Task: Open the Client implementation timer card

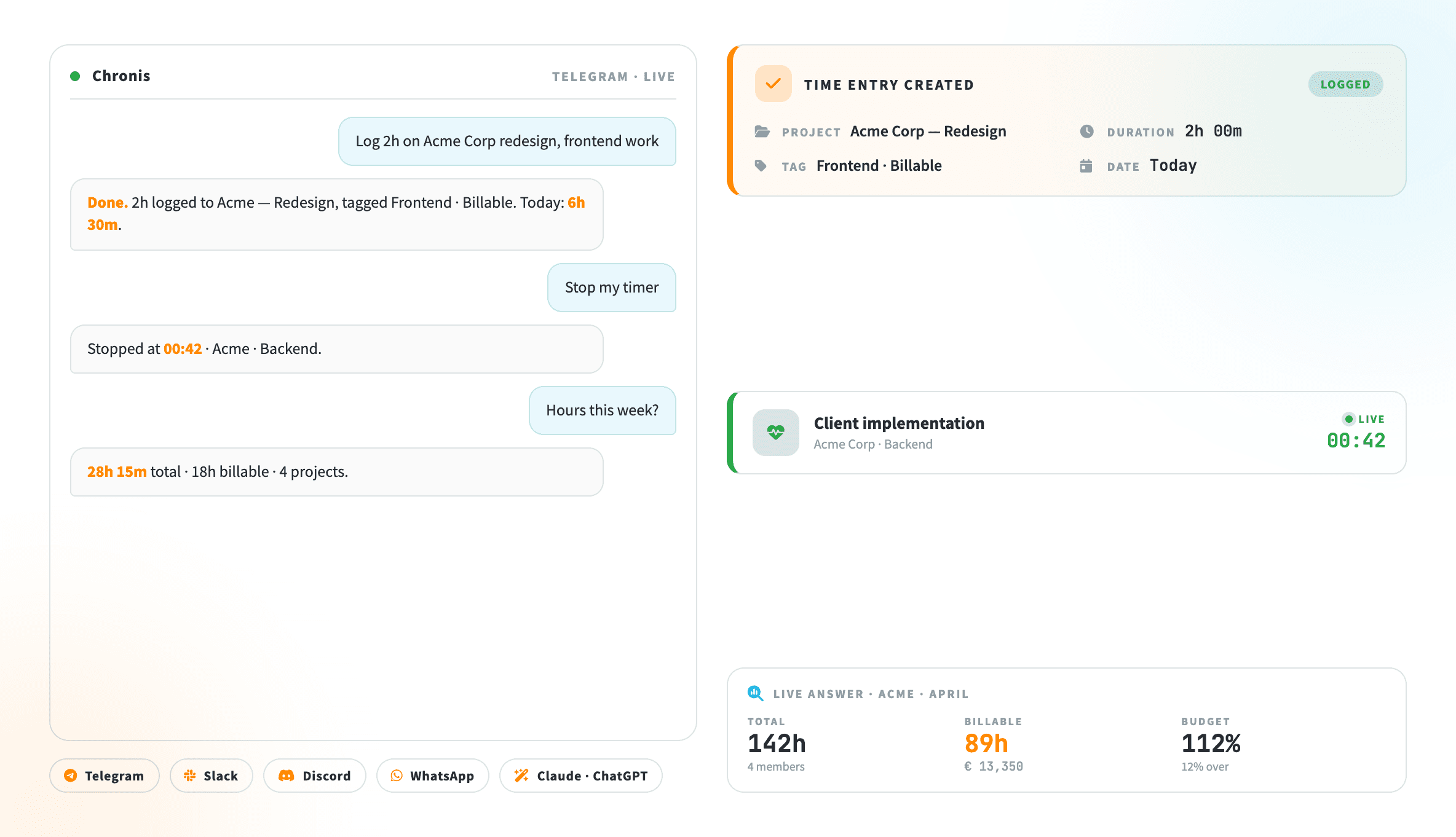Action: pos(1067,433)
